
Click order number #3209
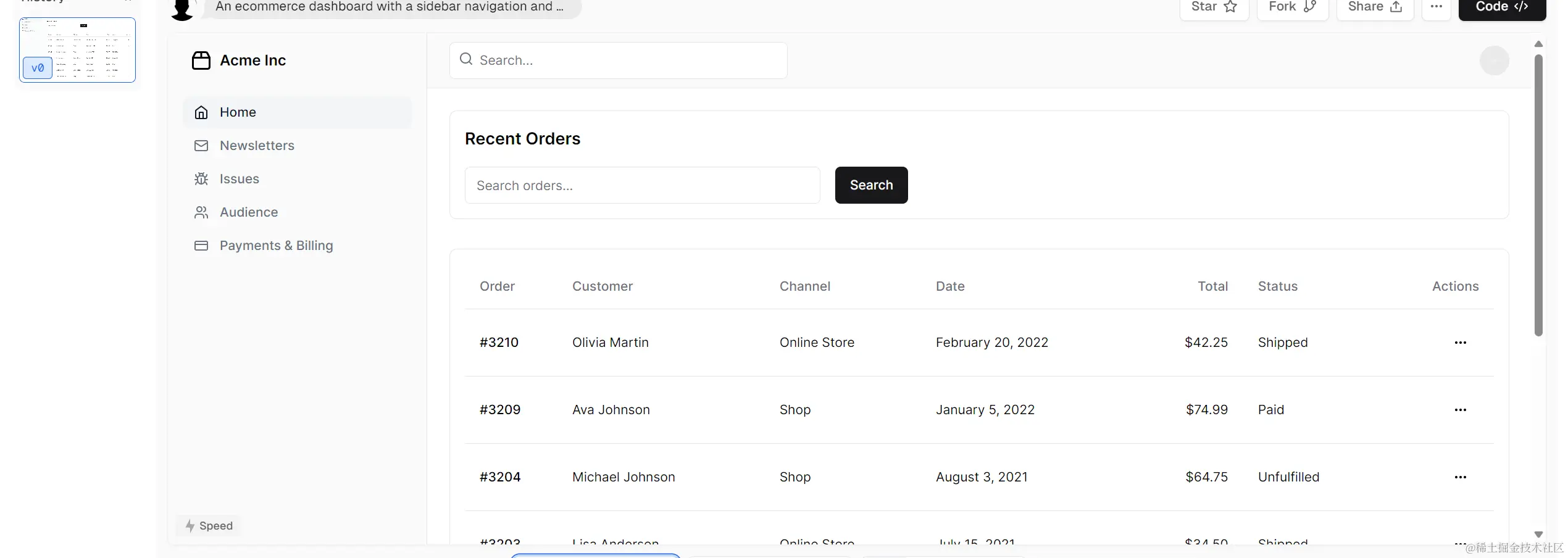500,410
